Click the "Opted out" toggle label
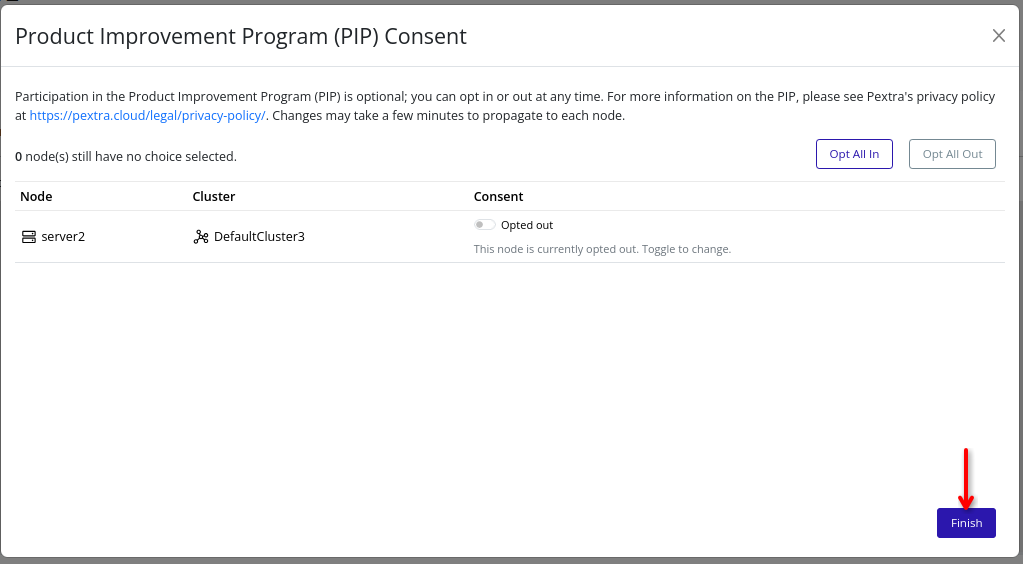 (x=526, y=225)
